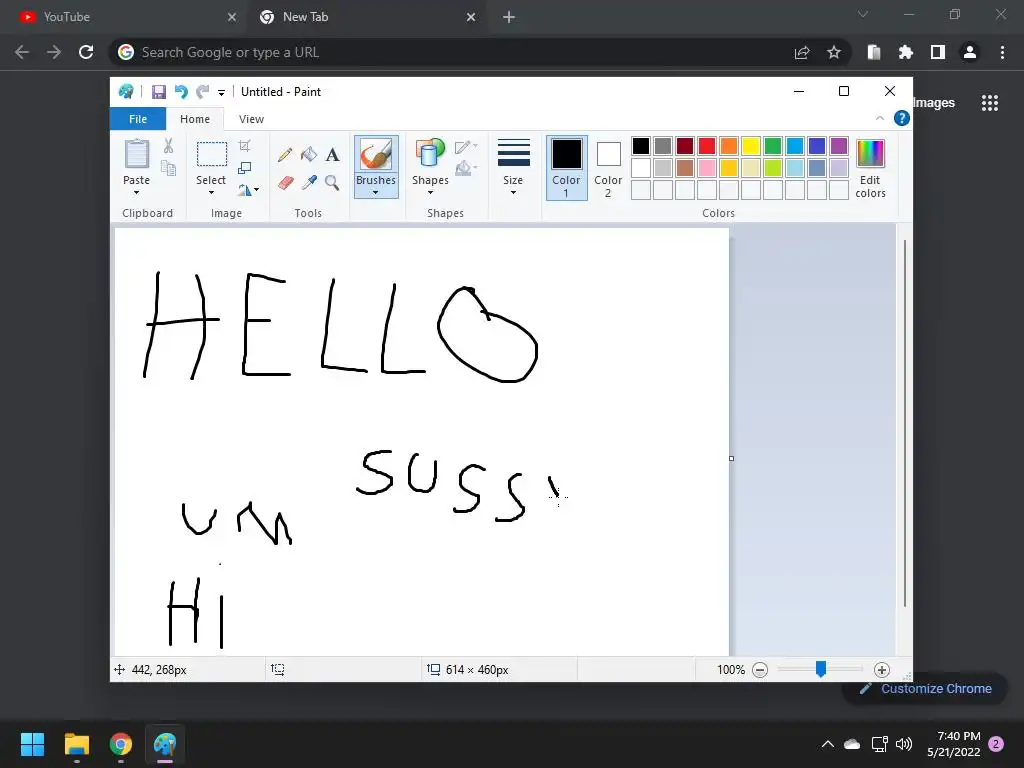The width and height of the screenshot is (1024, 768).
Task: Pick the green color swatch
Action: (773, 146)
